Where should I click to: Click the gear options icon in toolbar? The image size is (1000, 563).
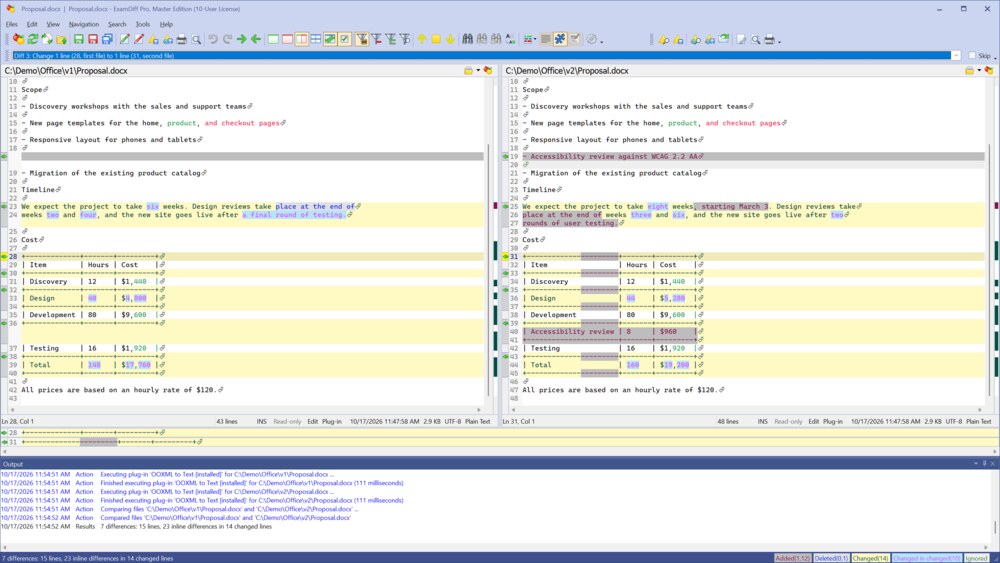point(592,40)
